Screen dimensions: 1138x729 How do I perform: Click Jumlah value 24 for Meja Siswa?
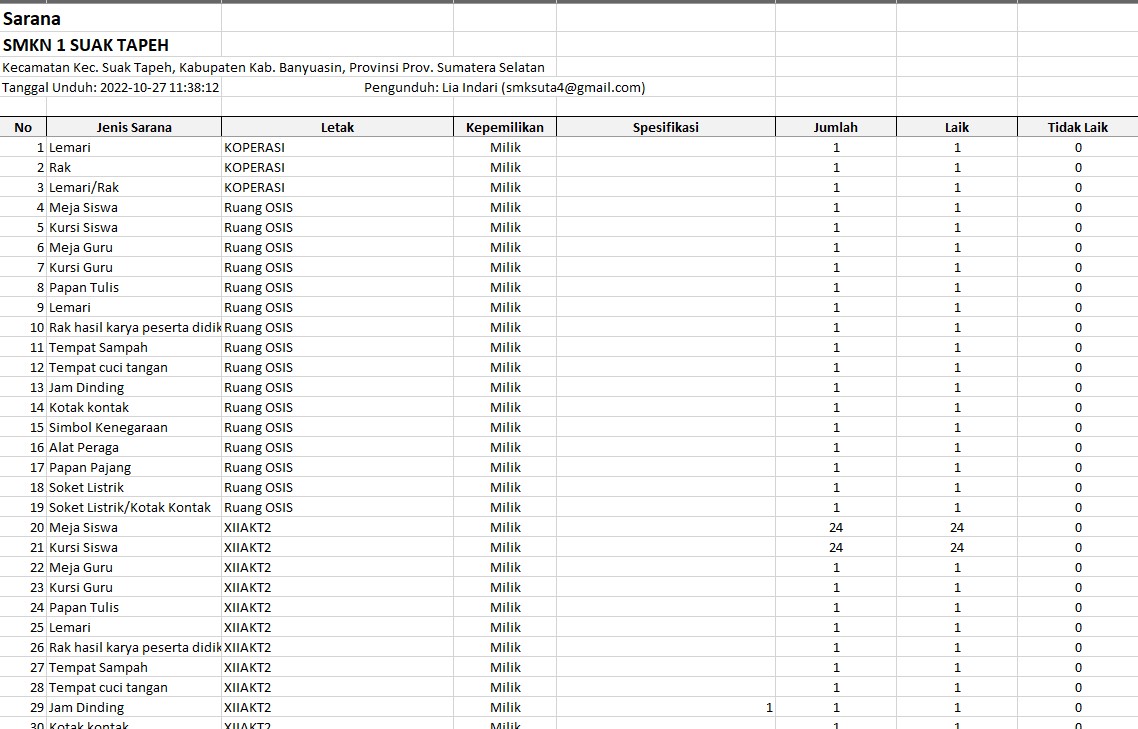(835, 527)
